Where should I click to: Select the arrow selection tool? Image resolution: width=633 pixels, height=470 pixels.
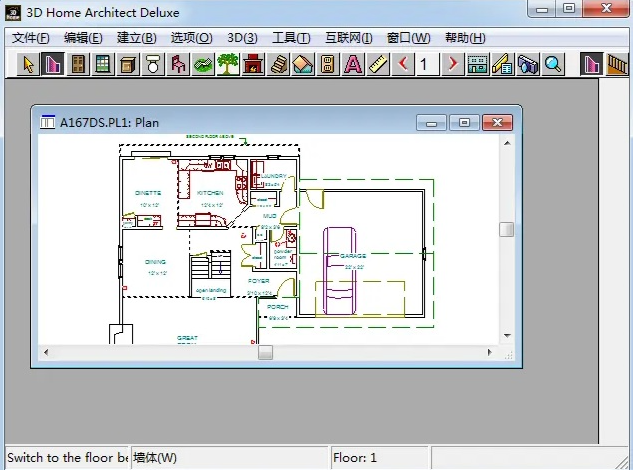coord(28,65)
